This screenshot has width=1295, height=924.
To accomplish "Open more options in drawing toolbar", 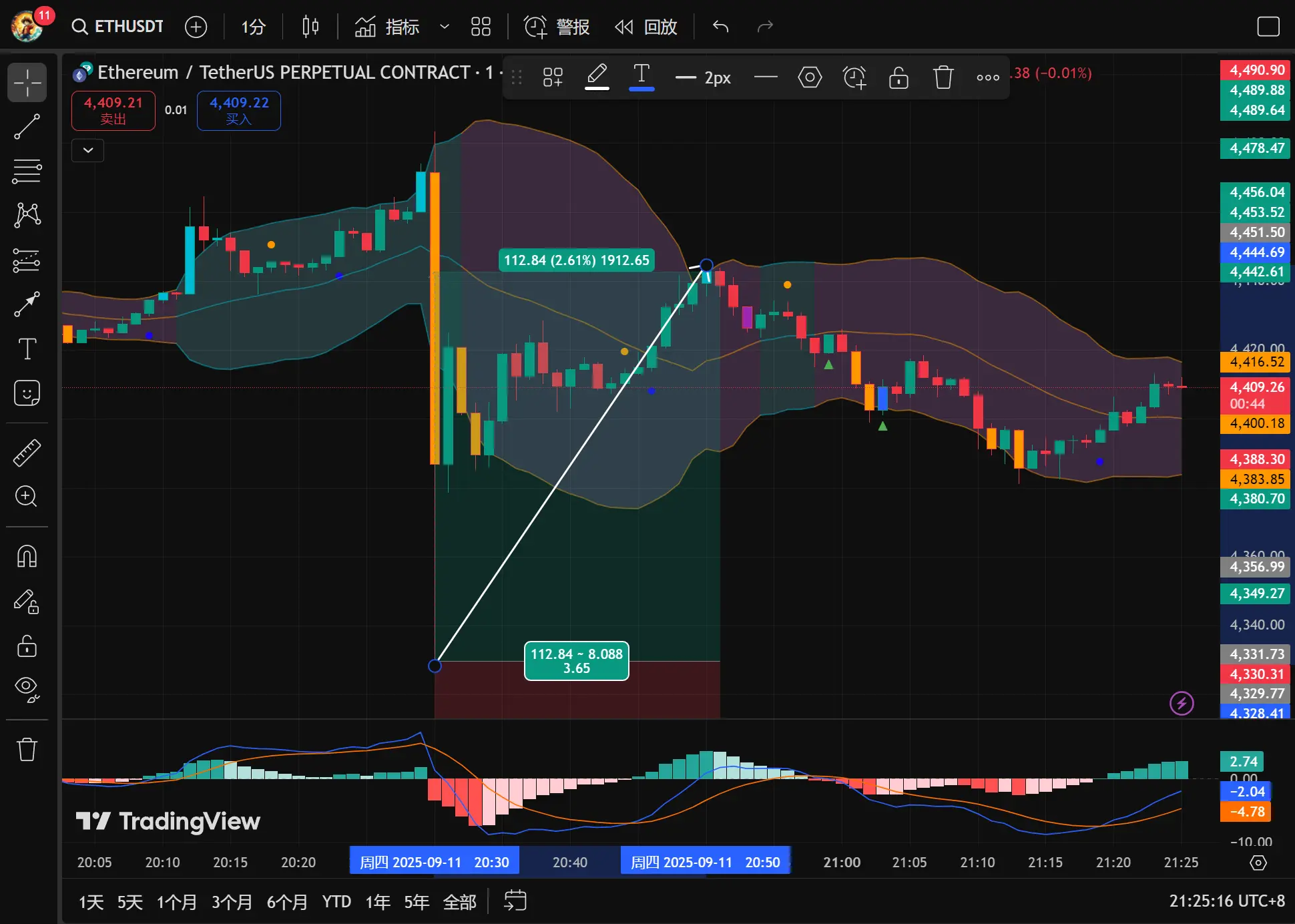I will (988, 77).
